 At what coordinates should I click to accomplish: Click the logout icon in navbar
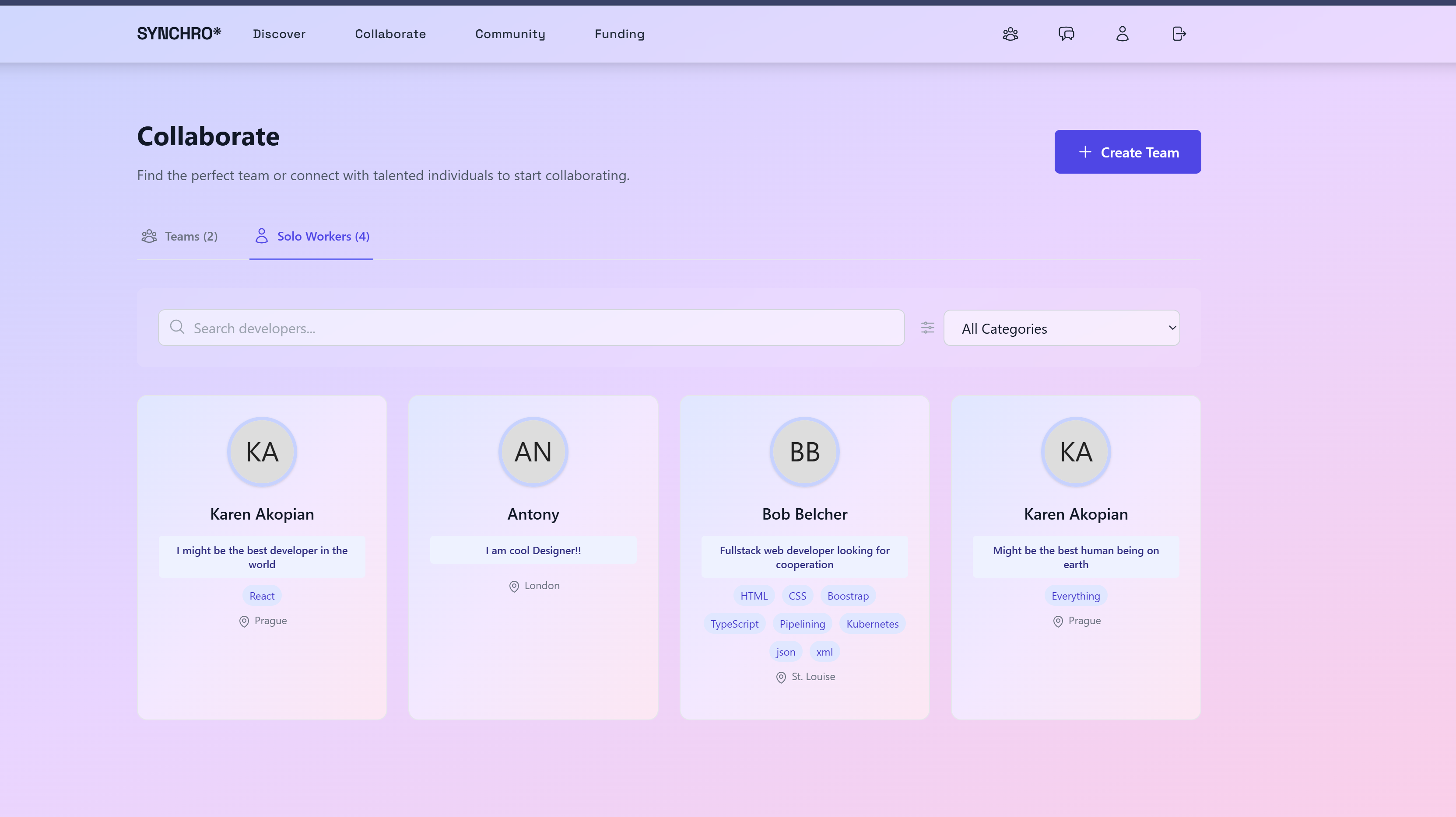(1179, 34)
